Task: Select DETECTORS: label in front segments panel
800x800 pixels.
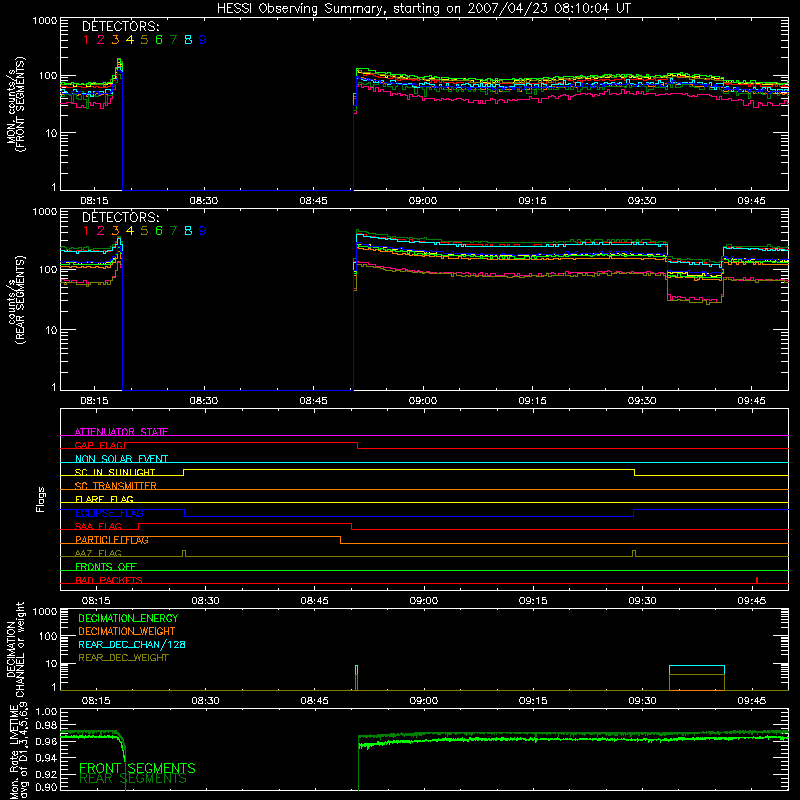Action: [120, 27]
